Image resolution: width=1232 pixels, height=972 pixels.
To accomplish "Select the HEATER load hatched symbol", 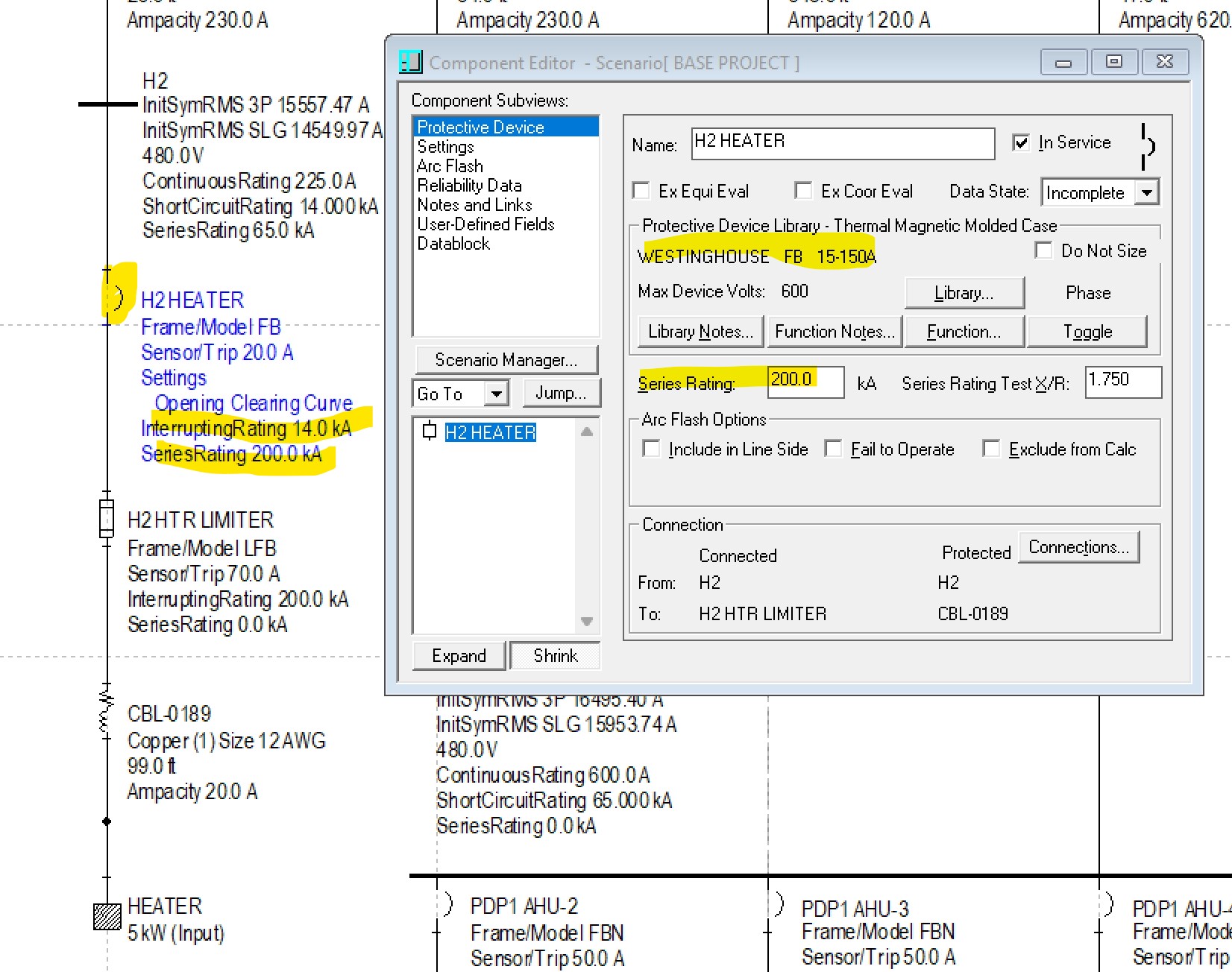I will point(107,916).
